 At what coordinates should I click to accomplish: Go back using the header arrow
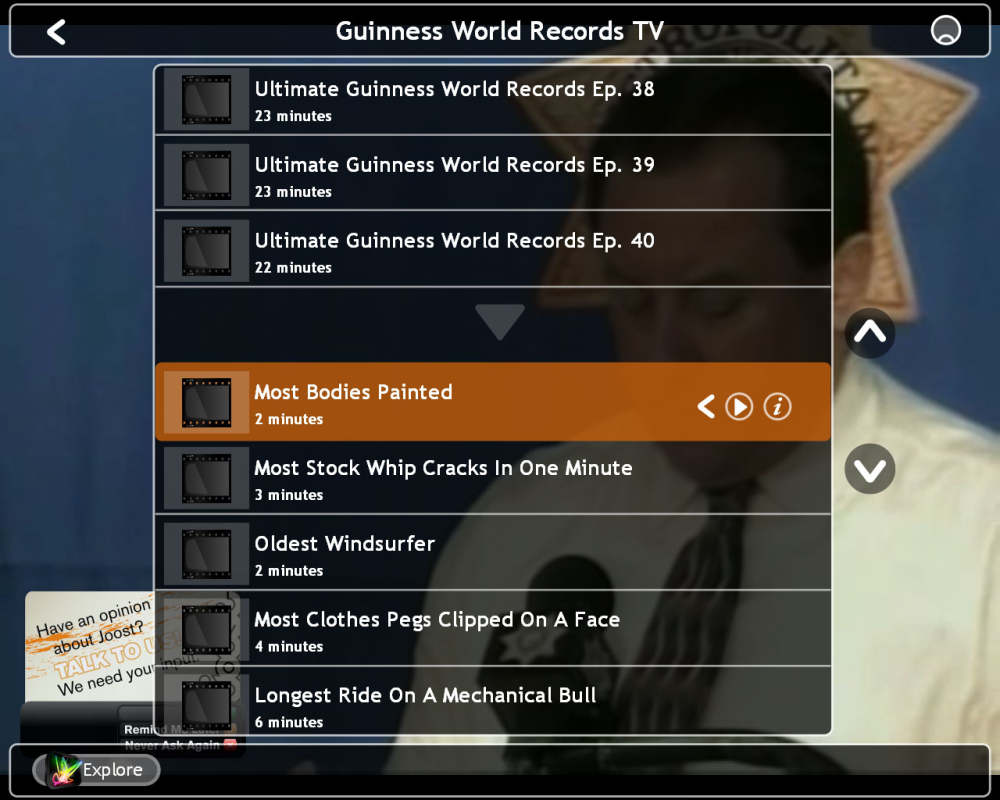[x=56, y=32]
